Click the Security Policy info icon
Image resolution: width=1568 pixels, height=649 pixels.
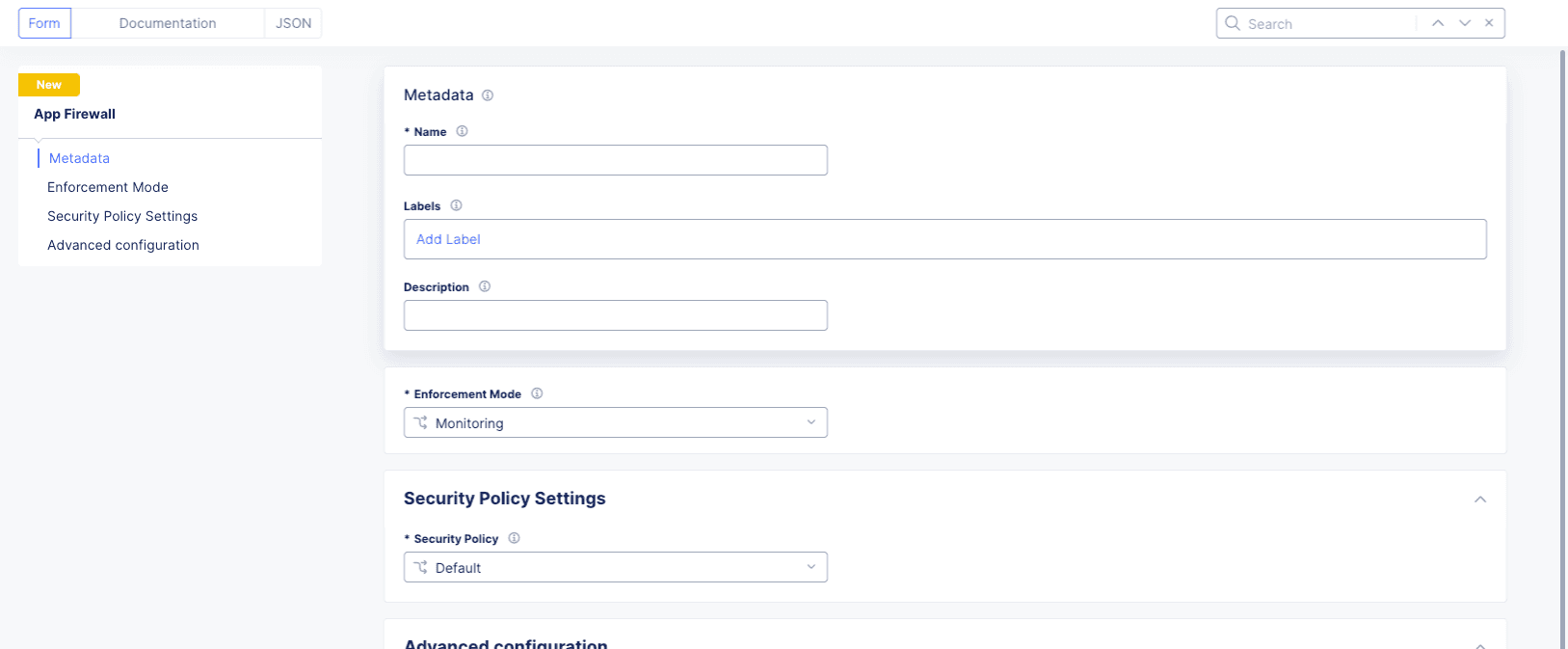(x=514, y=538)
